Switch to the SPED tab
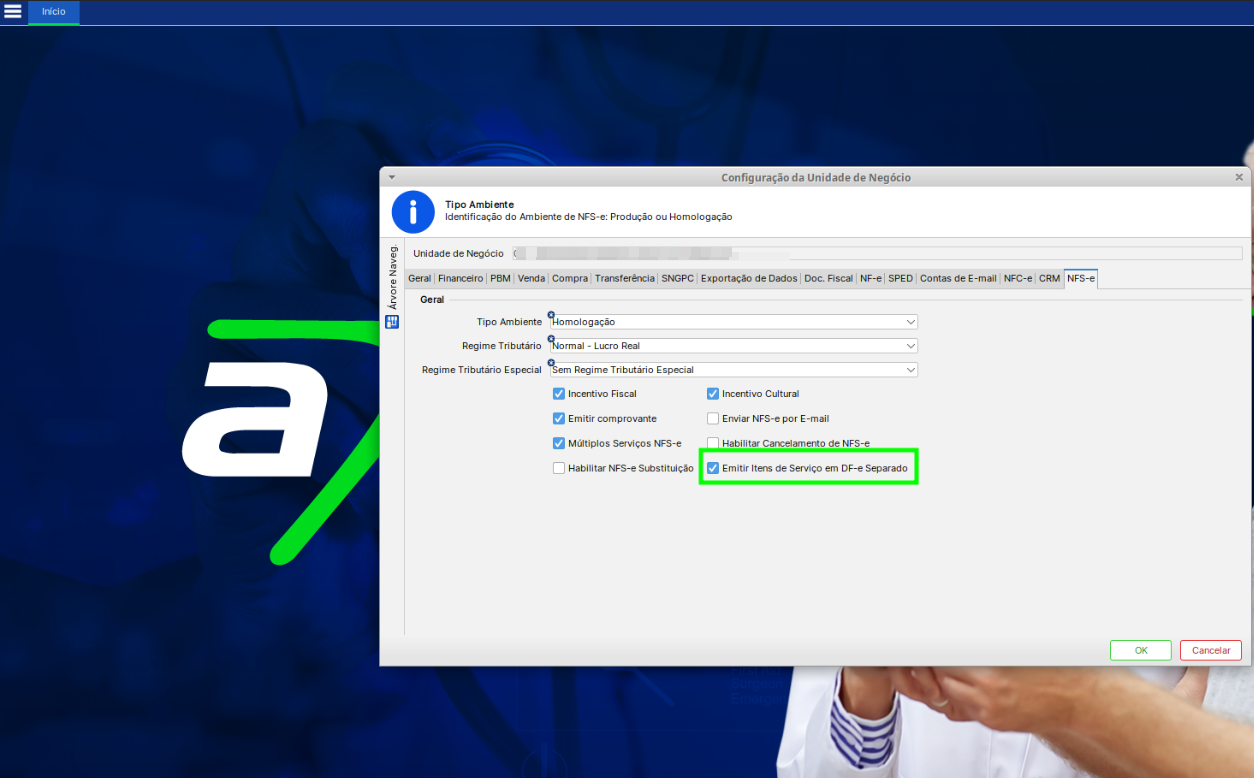Image resolution: width=1254 pixels, height=778 pixels. click(x=899, y=278)
